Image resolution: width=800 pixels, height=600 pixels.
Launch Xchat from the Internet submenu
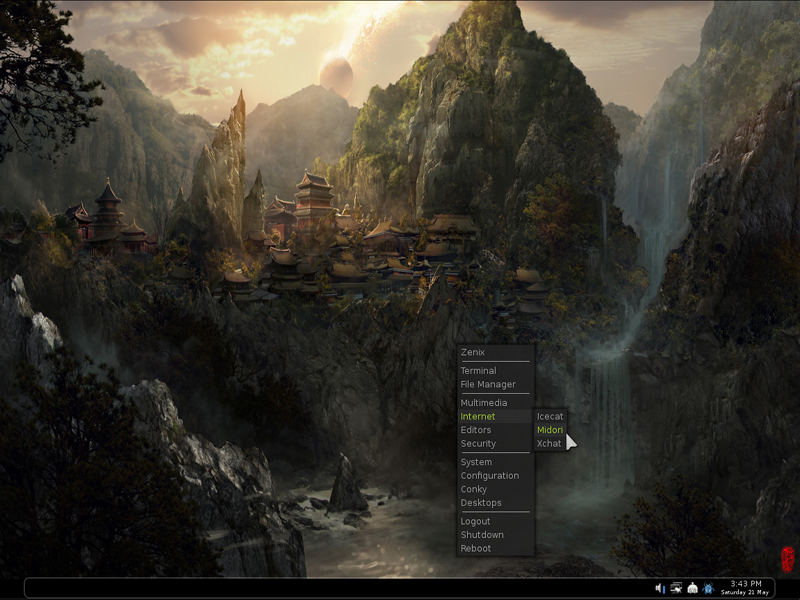(550, 444)
